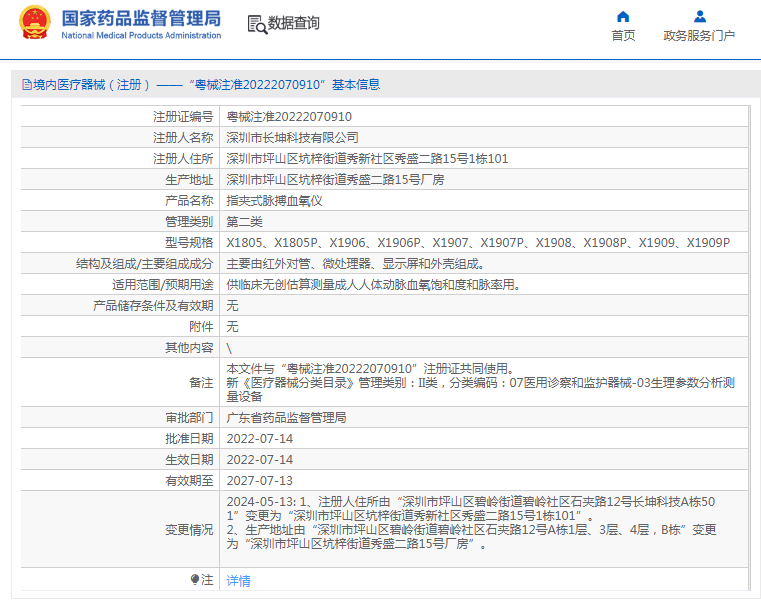The height and width of the screenshot is (602, 761).
Task: Click the 注册人名称 row label
Action: tap(183, 138)
